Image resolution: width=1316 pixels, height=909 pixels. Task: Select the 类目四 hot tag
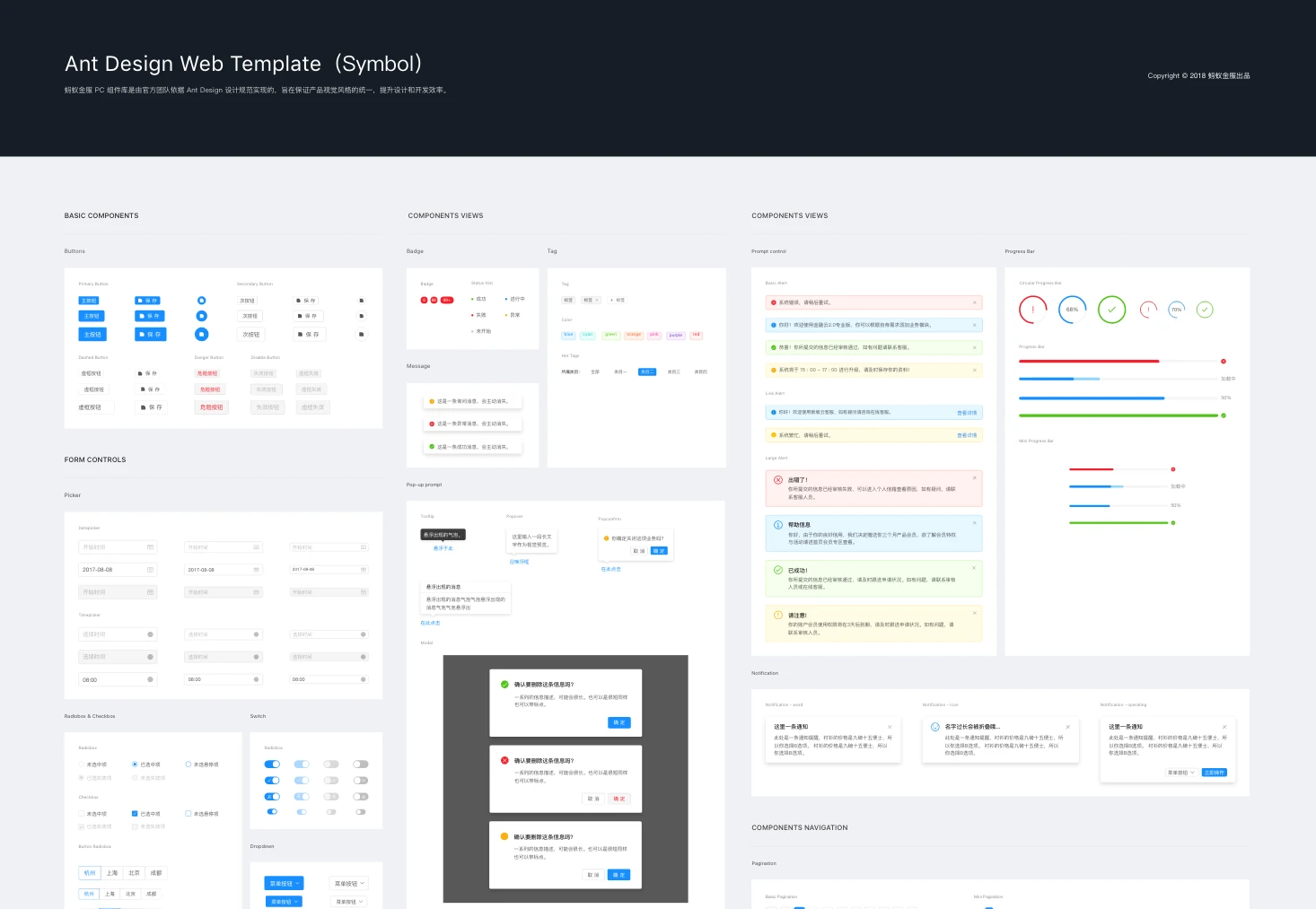(701, 371)
